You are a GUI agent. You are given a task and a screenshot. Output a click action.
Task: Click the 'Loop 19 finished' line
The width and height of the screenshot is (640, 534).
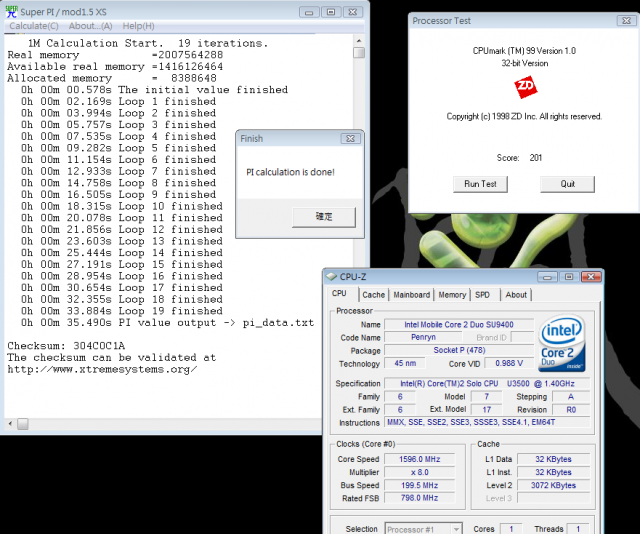pos(122,311)
